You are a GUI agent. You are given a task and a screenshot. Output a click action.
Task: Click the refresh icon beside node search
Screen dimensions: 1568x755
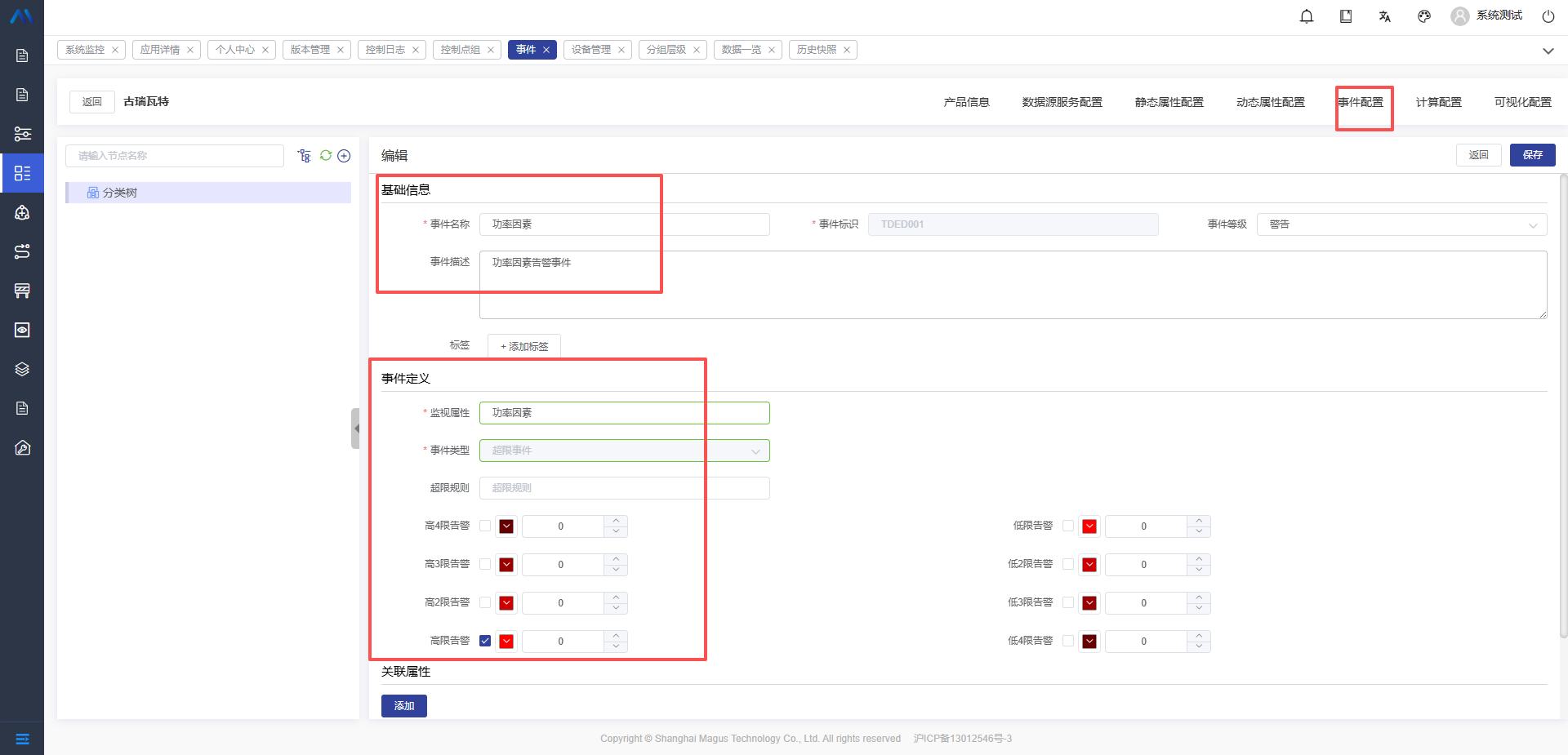326,155
